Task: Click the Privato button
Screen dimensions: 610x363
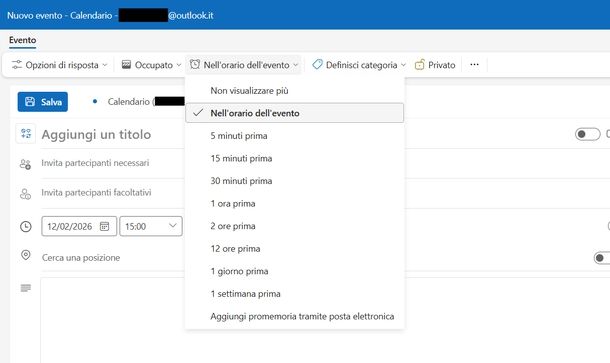Action: (x=435, y=65)
